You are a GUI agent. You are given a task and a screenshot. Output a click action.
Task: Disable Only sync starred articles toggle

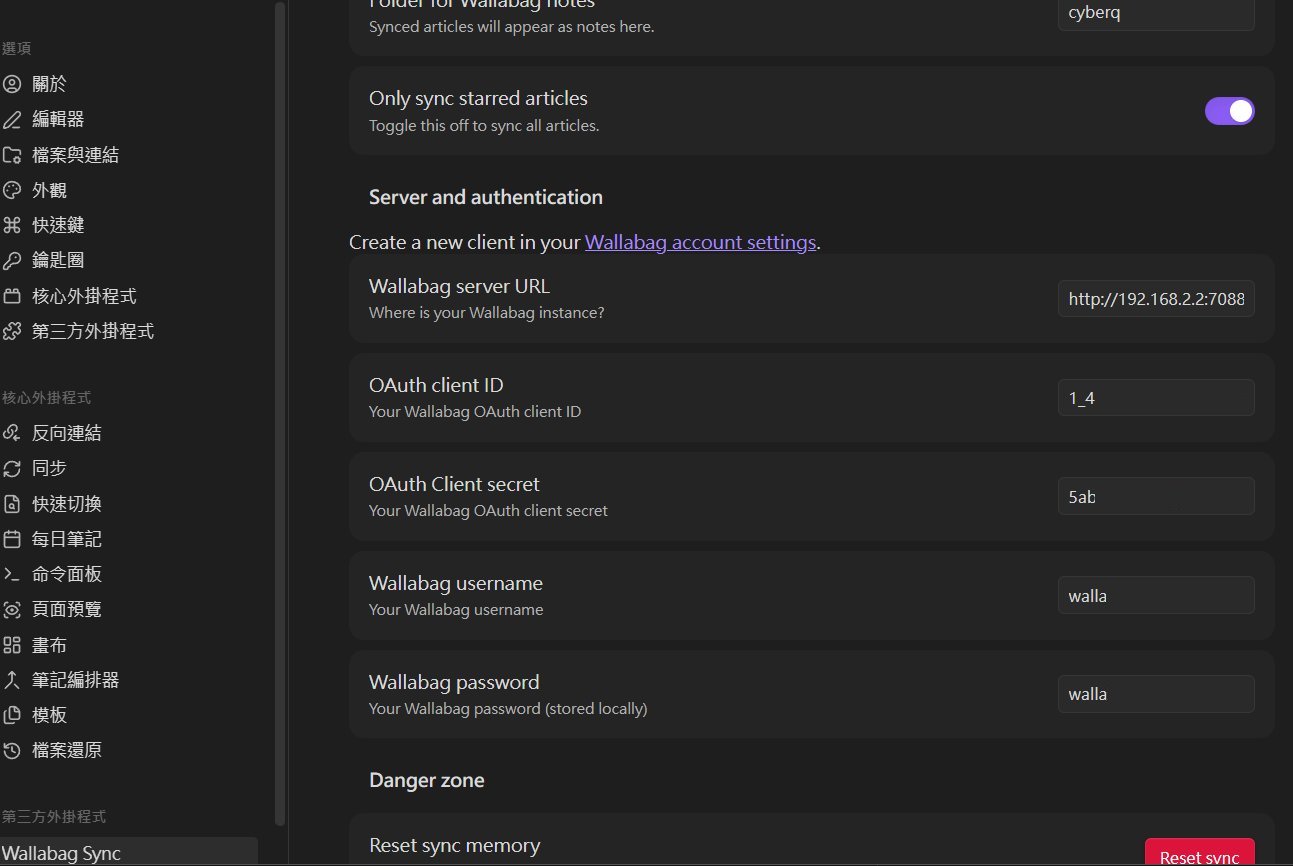tap(1229, 111)
